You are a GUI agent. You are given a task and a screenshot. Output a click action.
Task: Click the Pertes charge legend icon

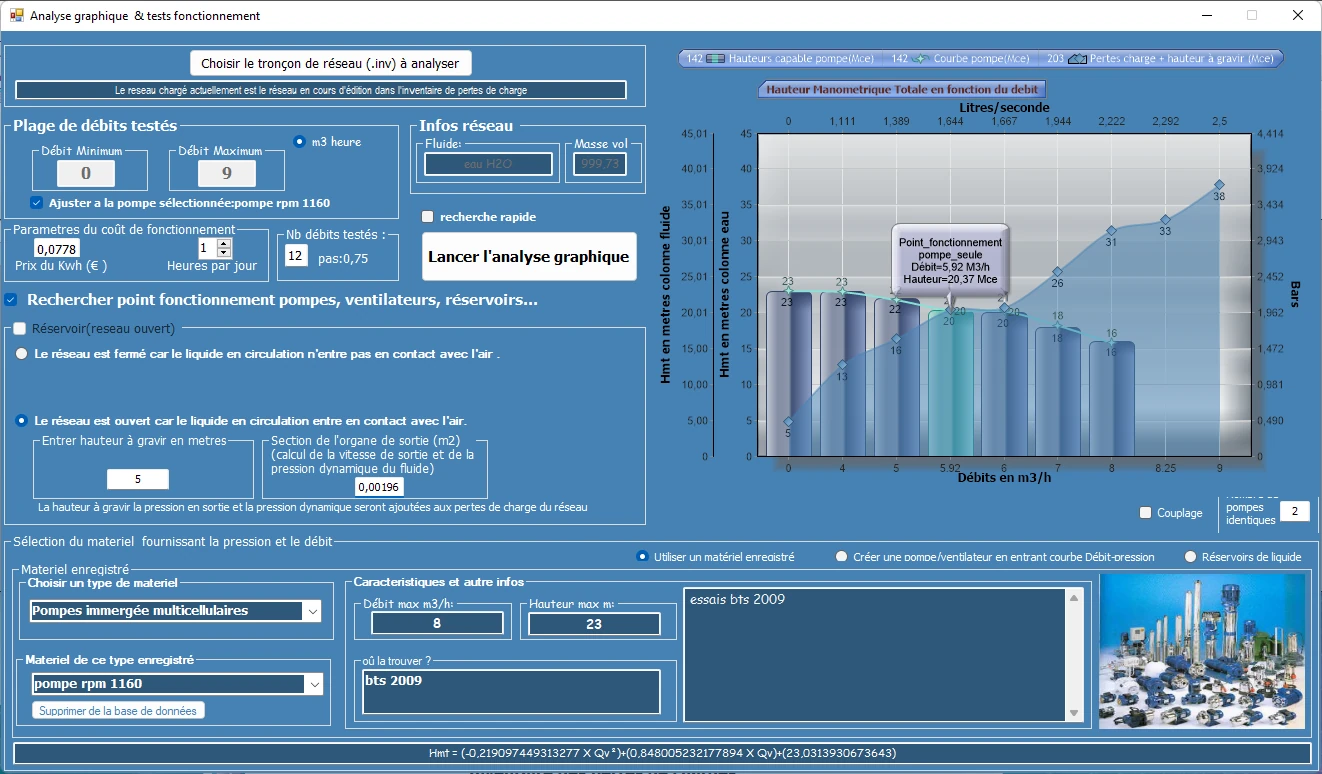pos(1077,59)
